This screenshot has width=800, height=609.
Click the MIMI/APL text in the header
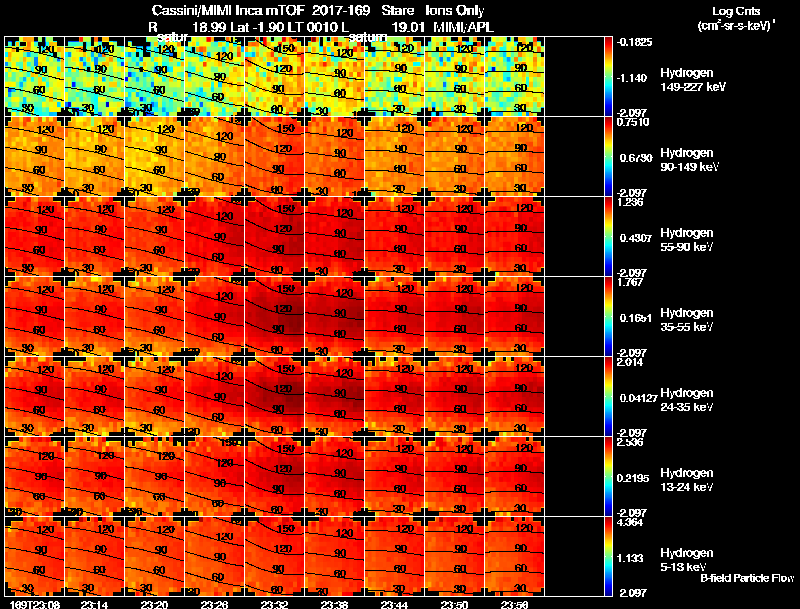click(x=463, y=27)
